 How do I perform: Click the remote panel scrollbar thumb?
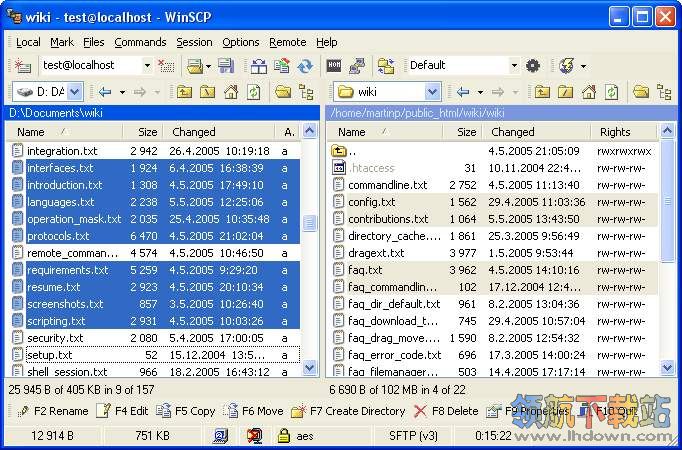coord(667,200)
